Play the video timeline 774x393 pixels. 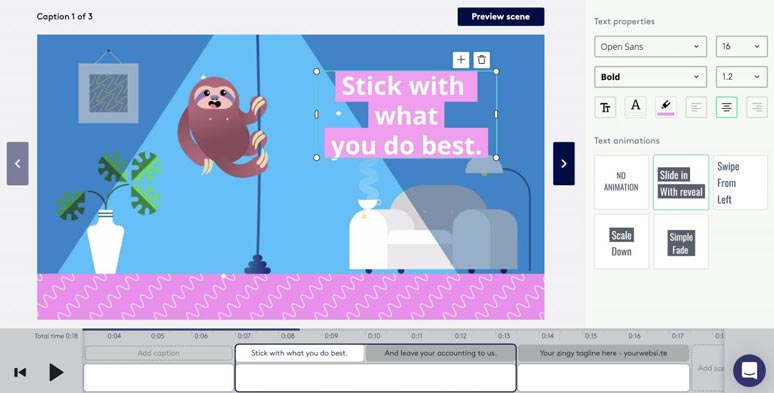pos(56,372)
